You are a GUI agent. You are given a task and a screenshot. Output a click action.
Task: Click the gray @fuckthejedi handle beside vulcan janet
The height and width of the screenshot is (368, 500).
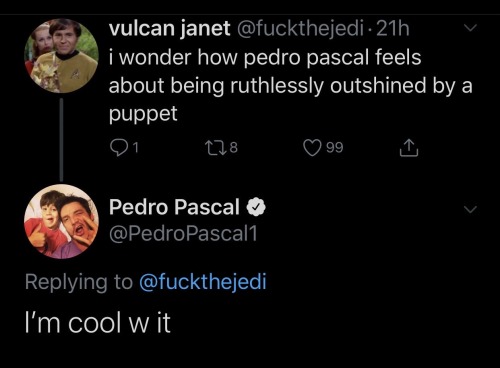point(300,29)
